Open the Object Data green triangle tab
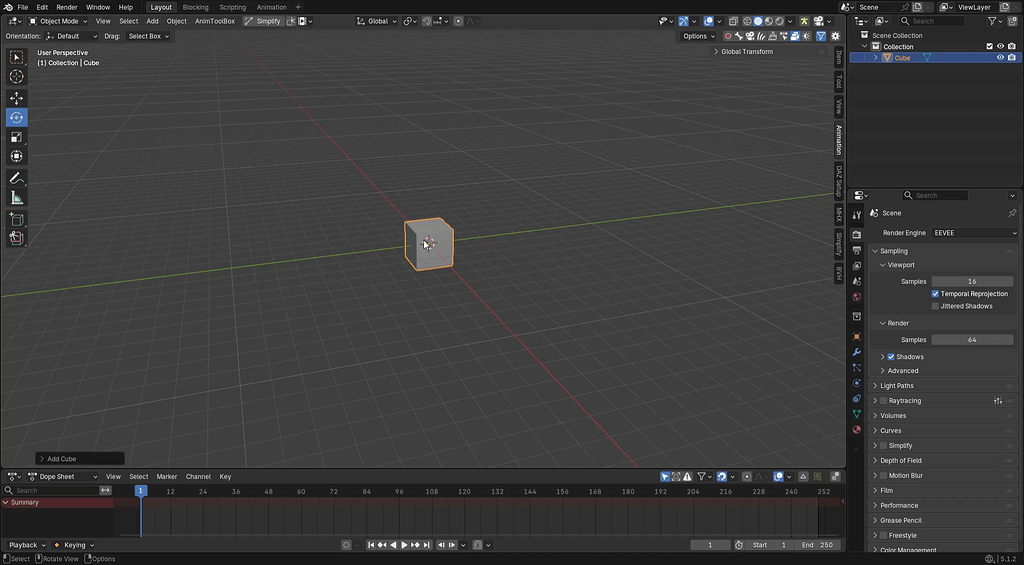This screenshot has width=1024, height=565. (x=857, y=414)
